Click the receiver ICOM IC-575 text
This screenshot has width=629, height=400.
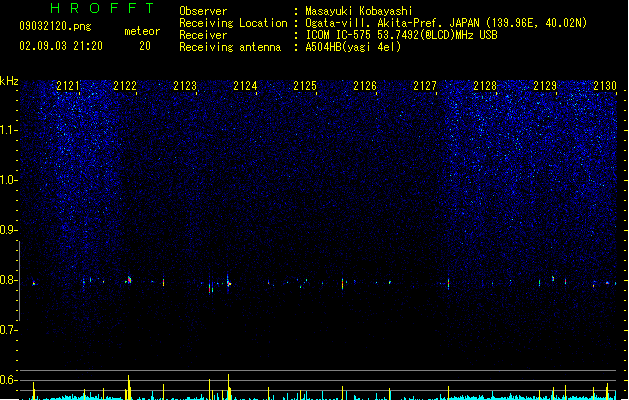click(x=402, y=35)
